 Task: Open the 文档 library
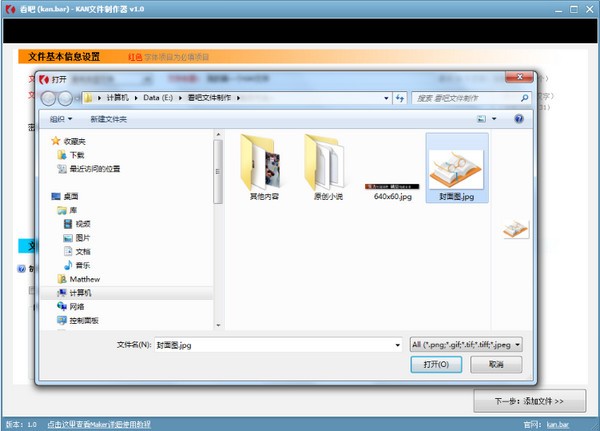coord(77,251)
